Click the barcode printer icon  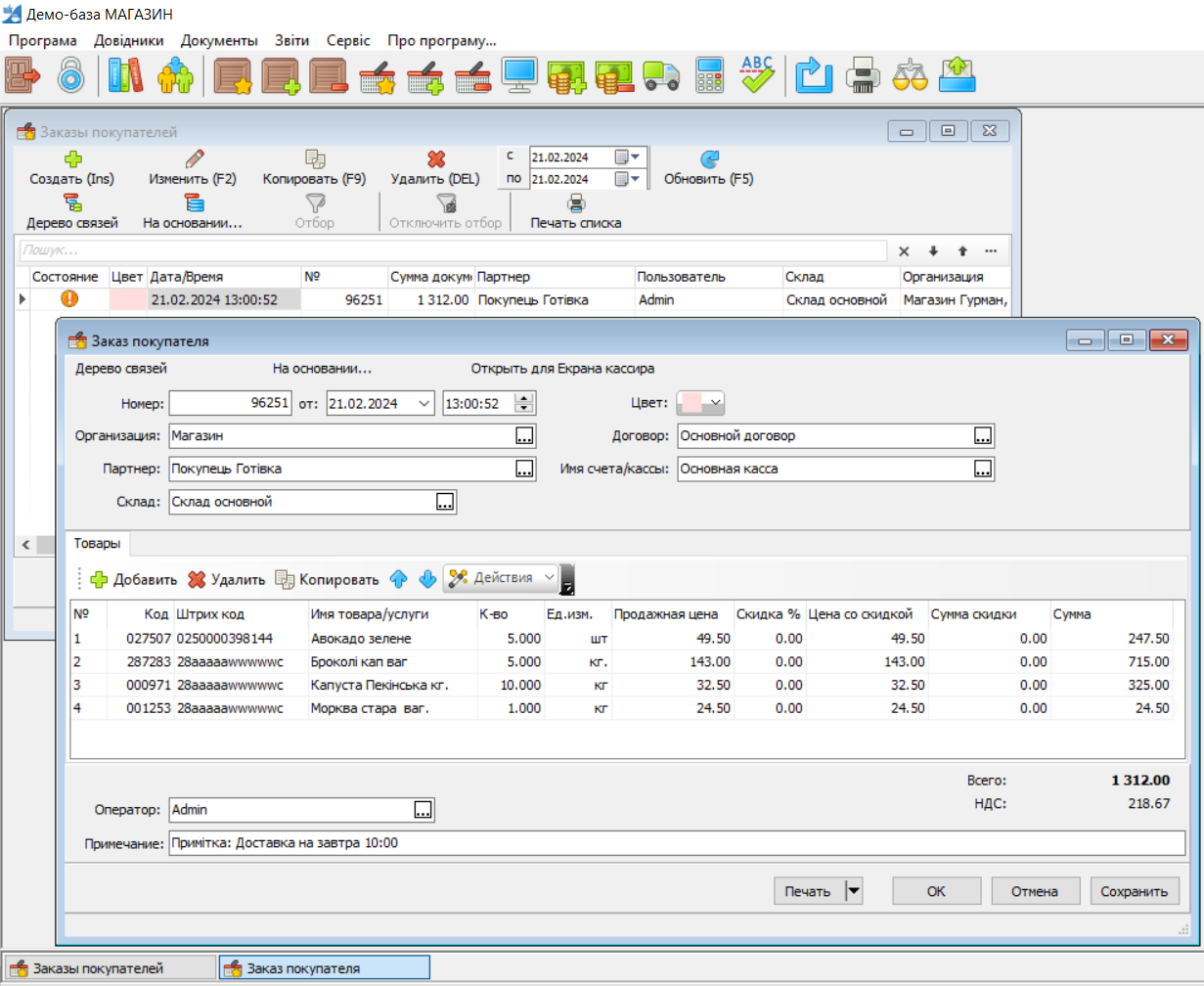(x=862, y=74)
